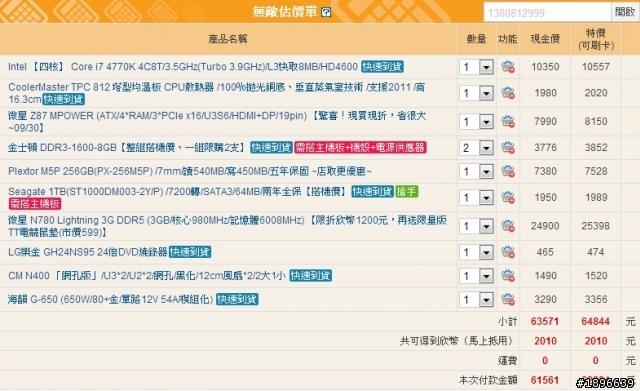The height and width of the screenshot is (391, 640).
Task: Click the green tag on the Seagate row
Action: (407, 191)
